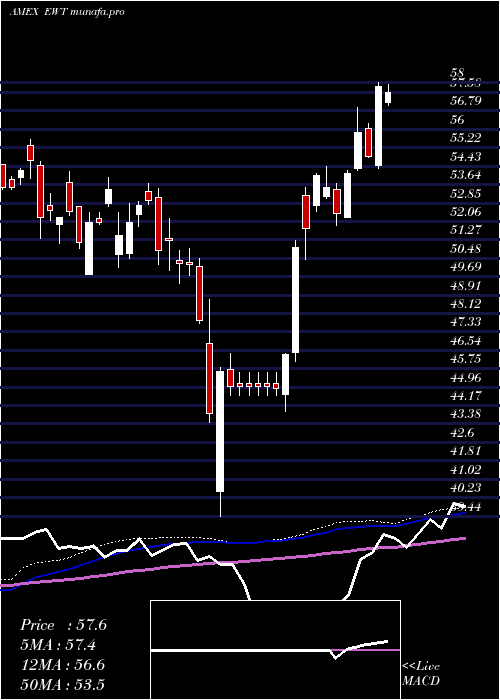Click the 48.91 price axis label
The height and width of the screenshot is (700, 500).
click(466, 286)
